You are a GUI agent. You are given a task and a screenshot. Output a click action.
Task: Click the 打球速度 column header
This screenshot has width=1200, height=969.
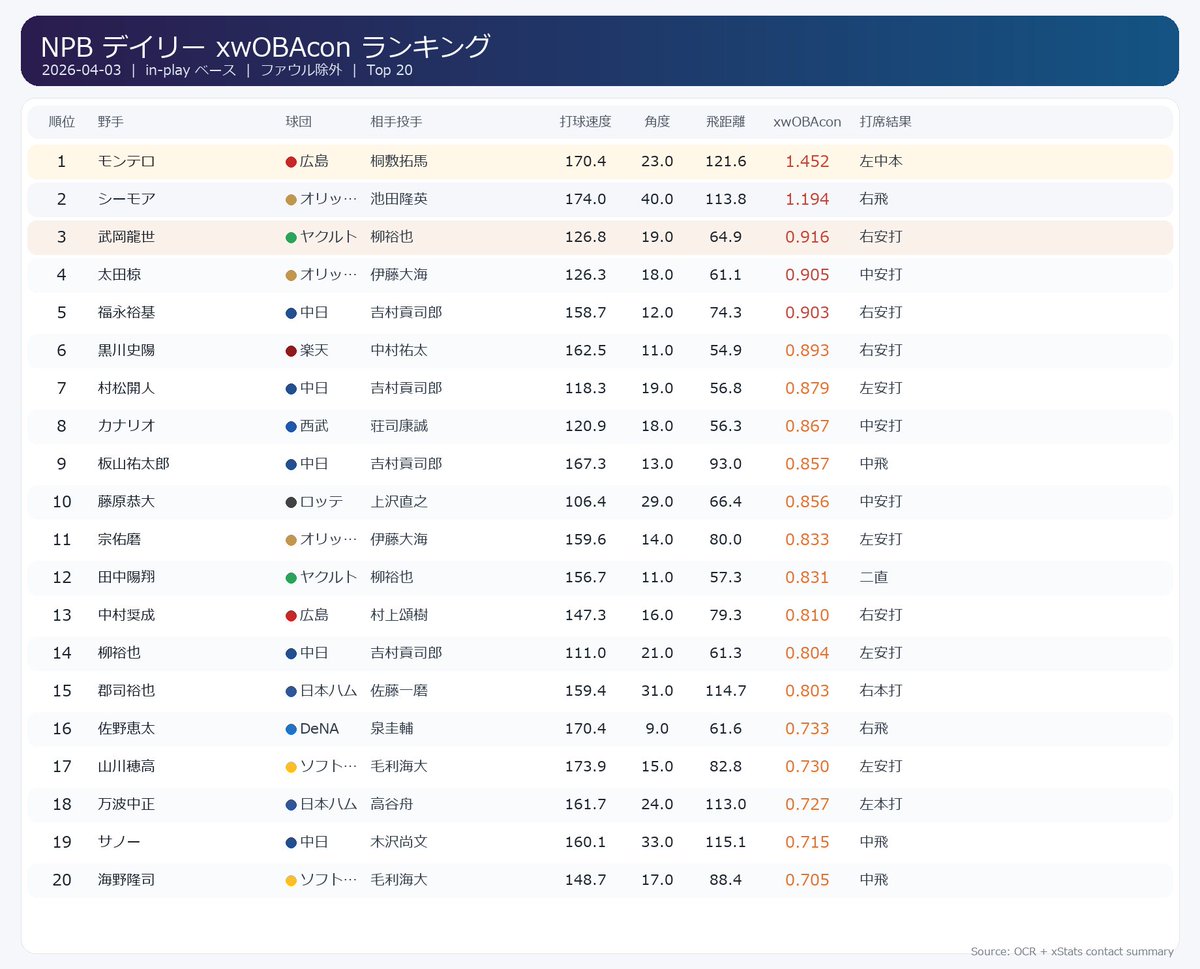point(585,122)
